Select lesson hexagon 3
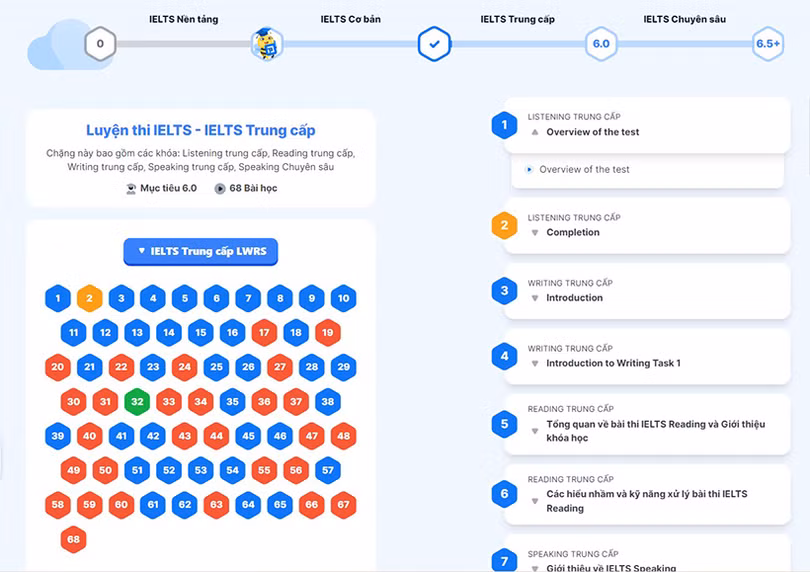The width and height of the screenshot is (810, 572). pyautogui.click(x=121, y=298)
